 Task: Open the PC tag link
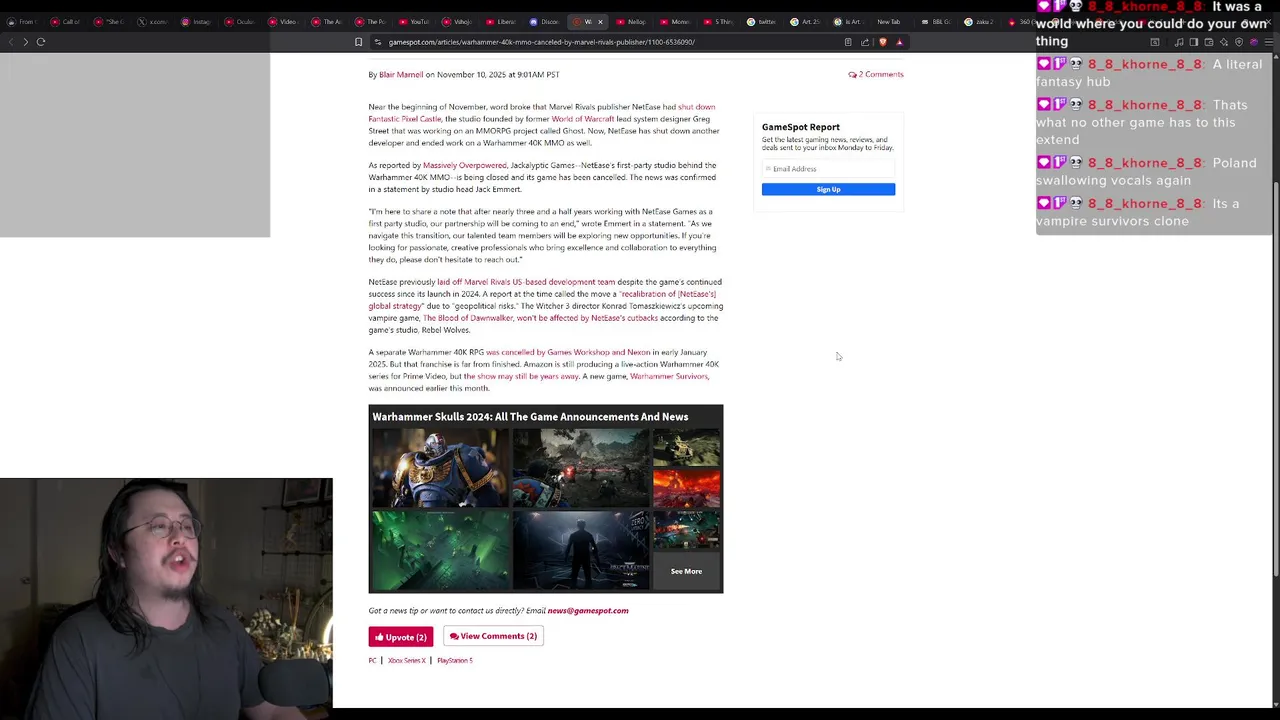(372, 661)
